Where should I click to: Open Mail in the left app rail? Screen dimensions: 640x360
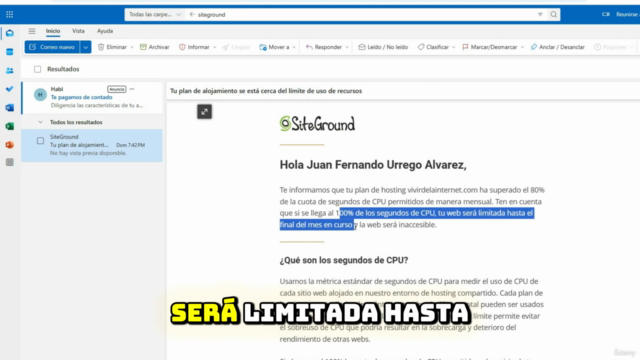pos(9,33)
